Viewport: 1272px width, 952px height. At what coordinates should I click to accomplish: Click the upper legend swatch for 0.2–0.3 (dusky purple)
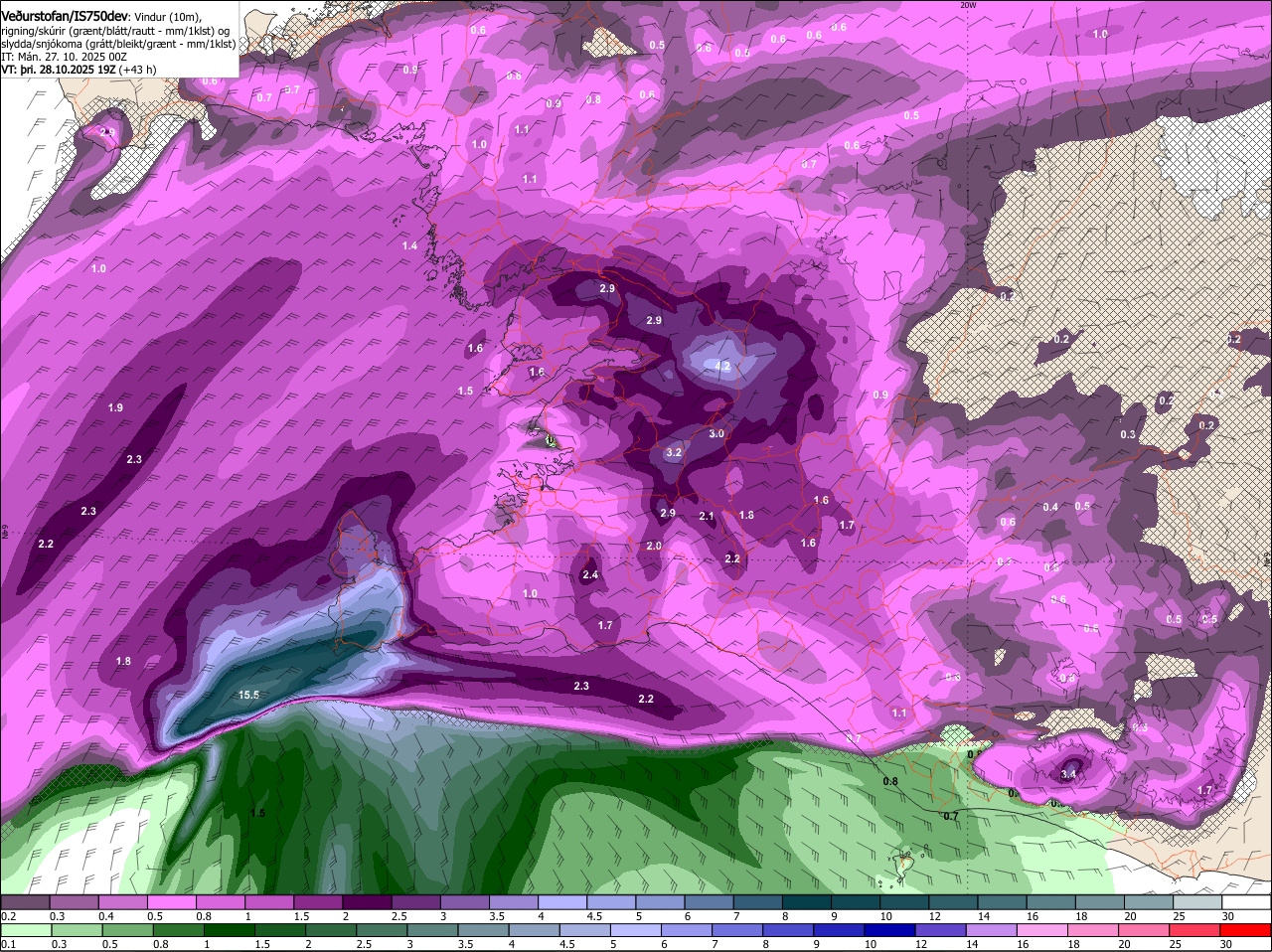coord(26,902)
